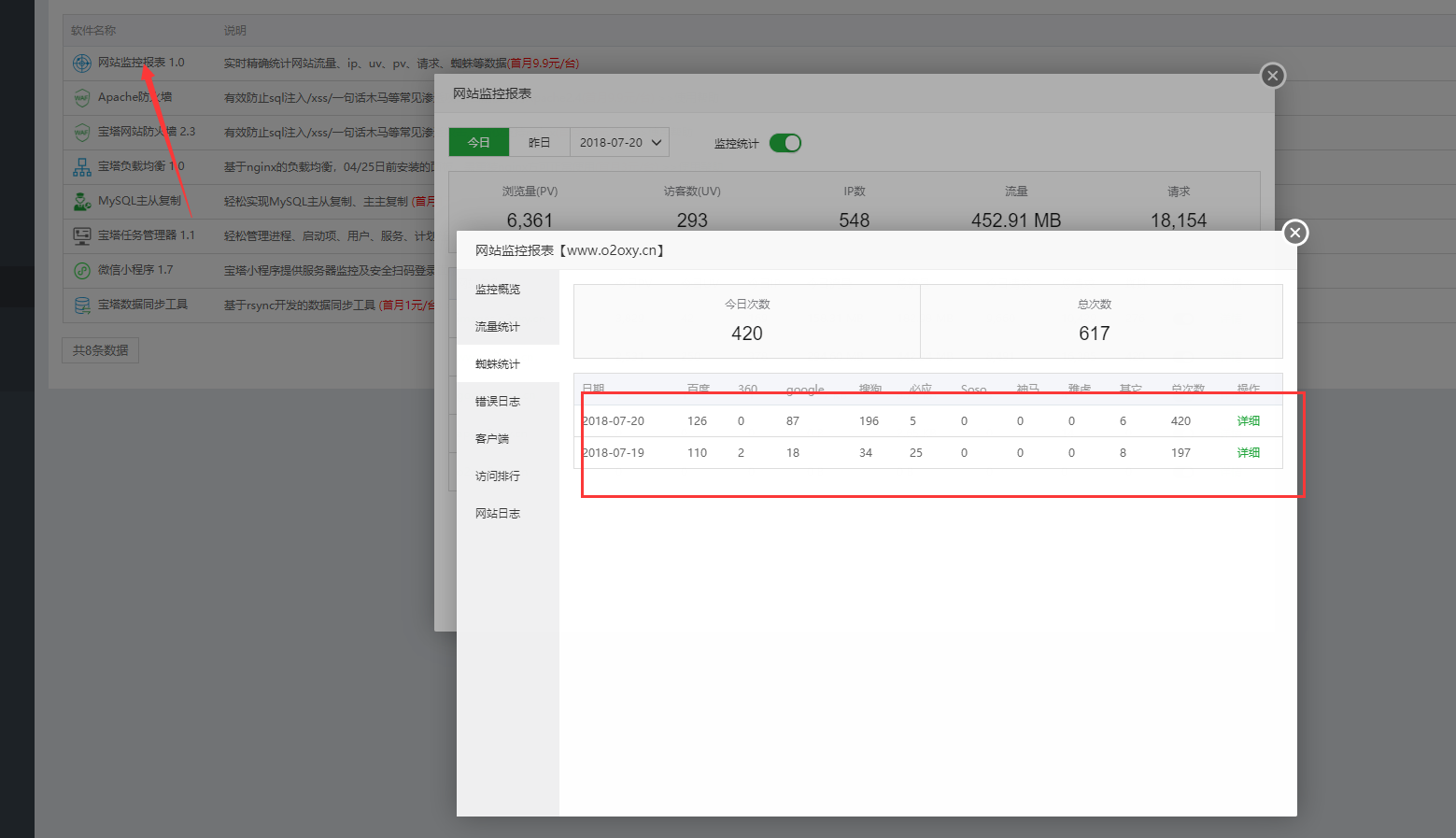The image size is (1456, 838).
Task: Open the 监控概览 sidebar section
Action: (x=497, y=289)
